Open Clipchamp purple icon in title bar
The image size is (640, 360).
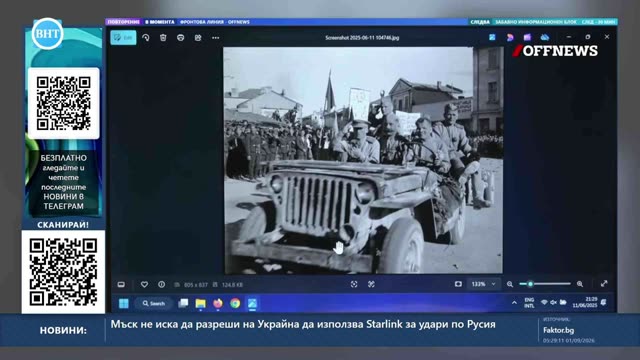pos(527,37)
